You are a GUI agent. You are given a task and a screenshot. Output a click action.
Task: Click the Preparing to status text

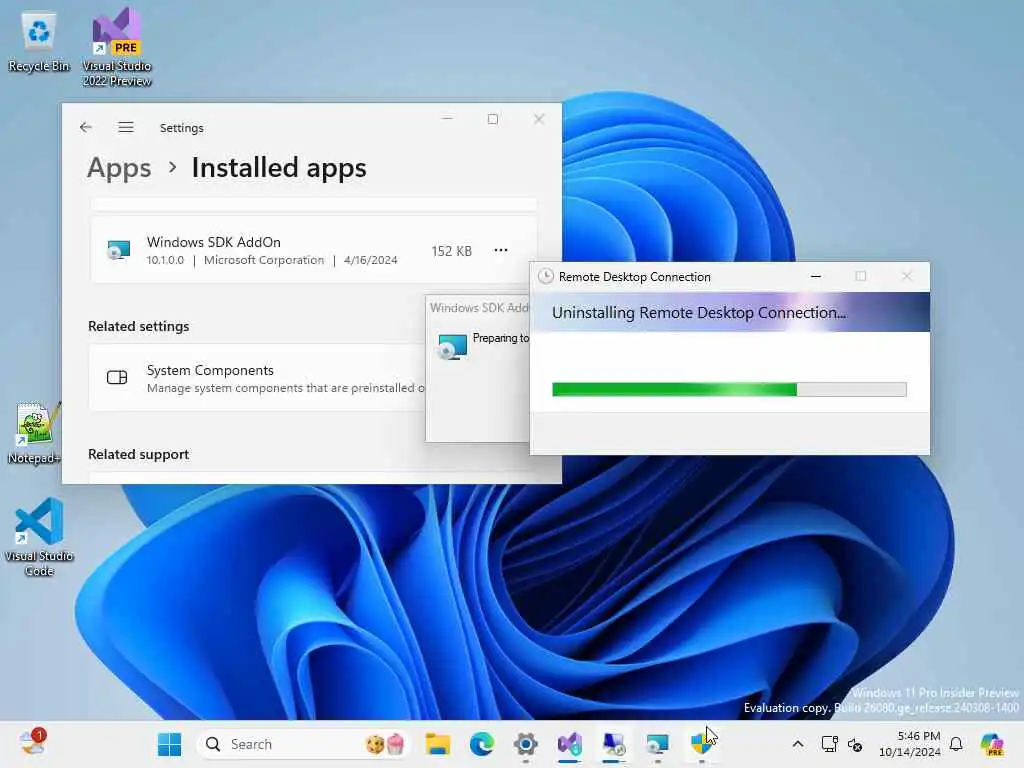coord(500,338)
